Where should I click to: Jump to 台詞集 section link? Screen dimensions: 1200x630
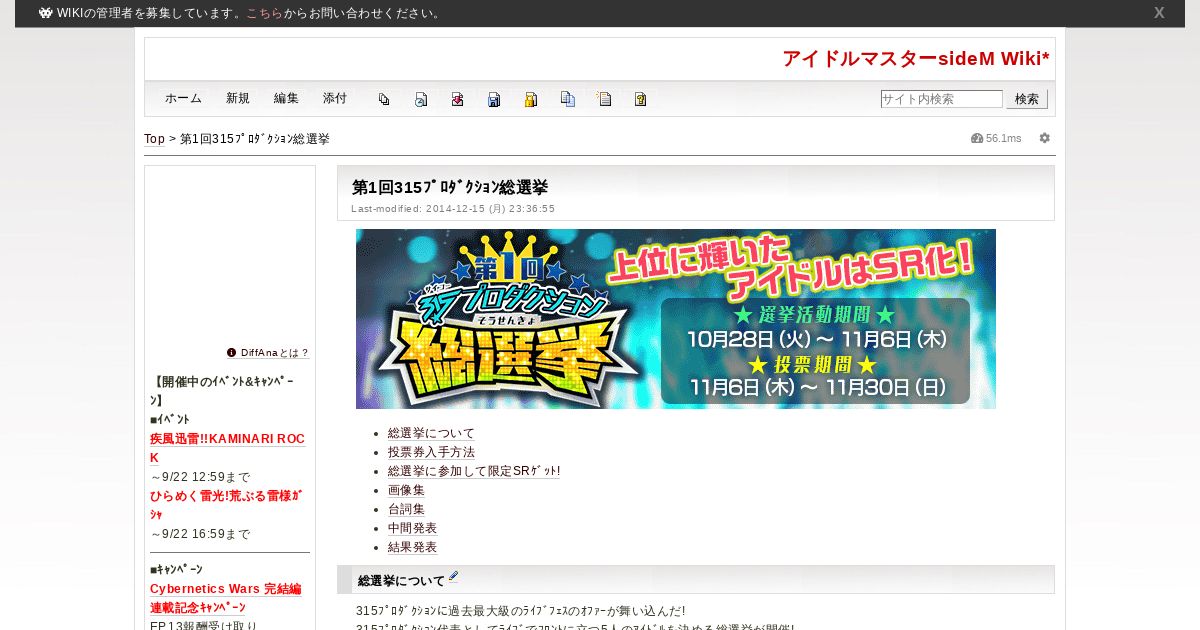click(406, 509)
